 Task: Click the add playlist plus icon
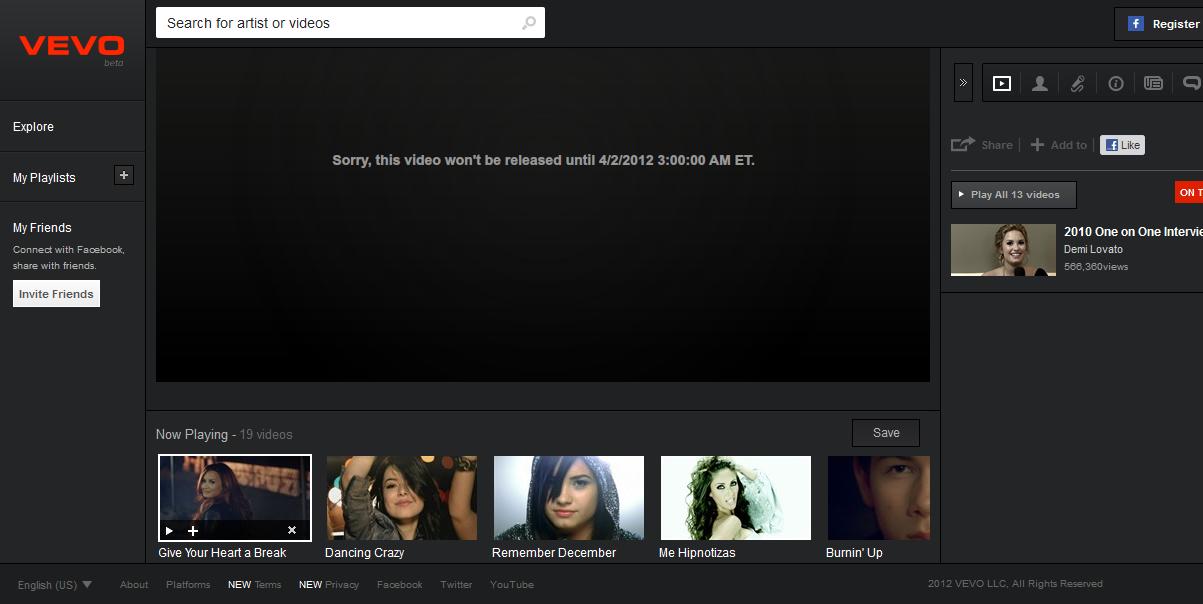point(124,176)
